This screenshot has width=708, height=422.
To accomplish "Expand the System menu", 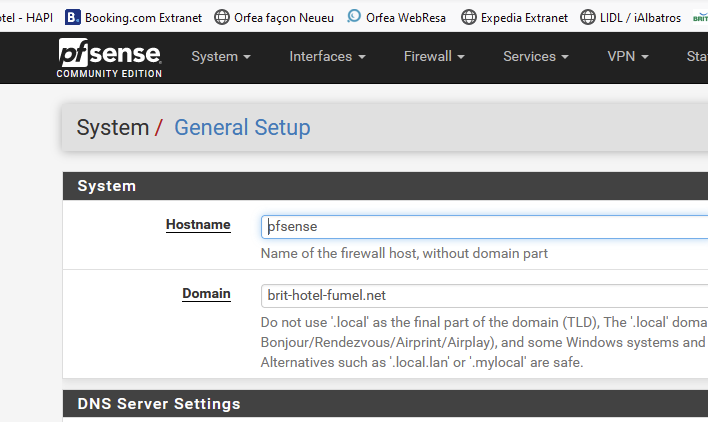I will tap(221, 56).
